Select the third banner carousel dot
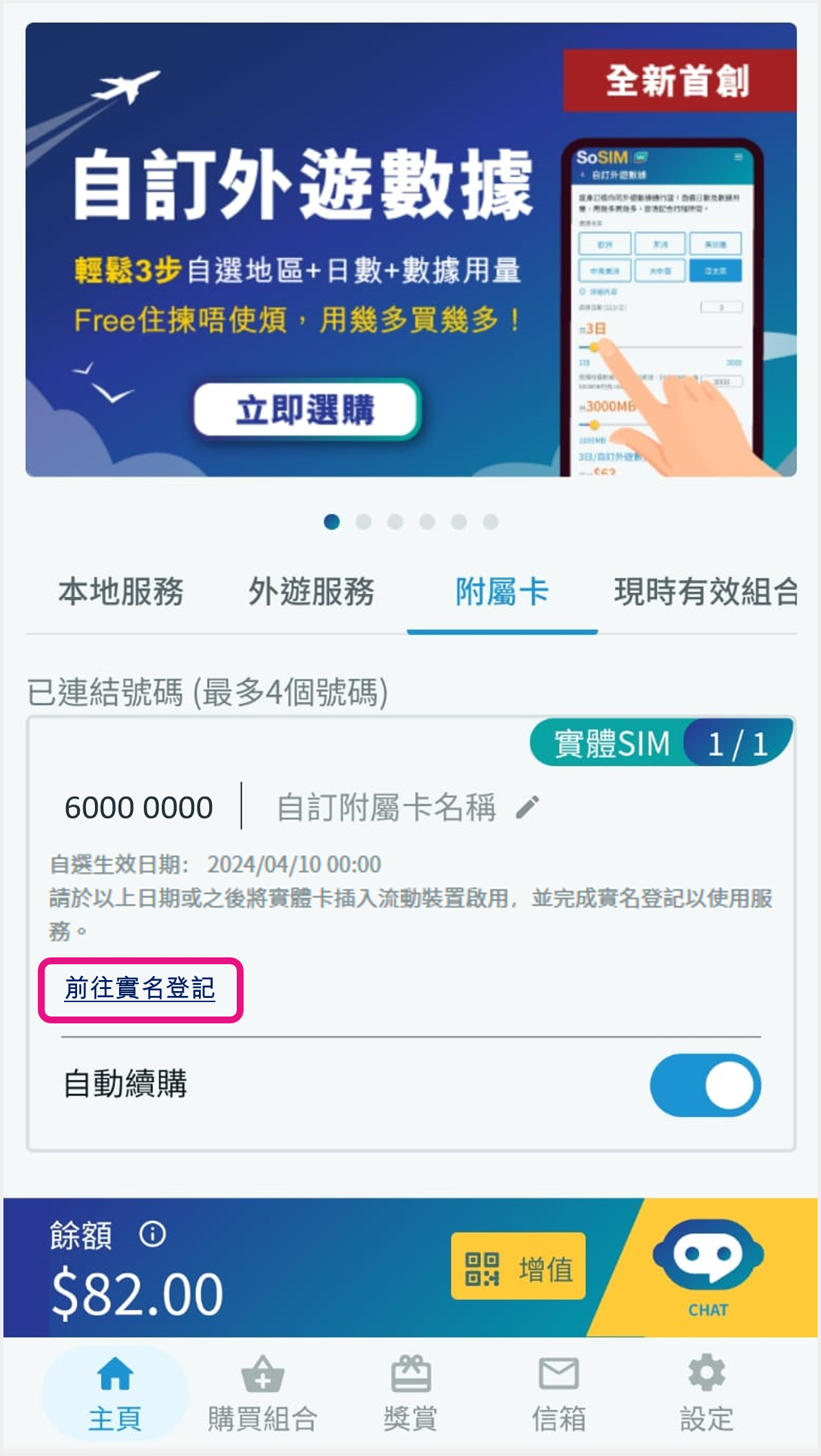Image resolution: width=821 pixels, height=1456 pixels. coord(395,522)
